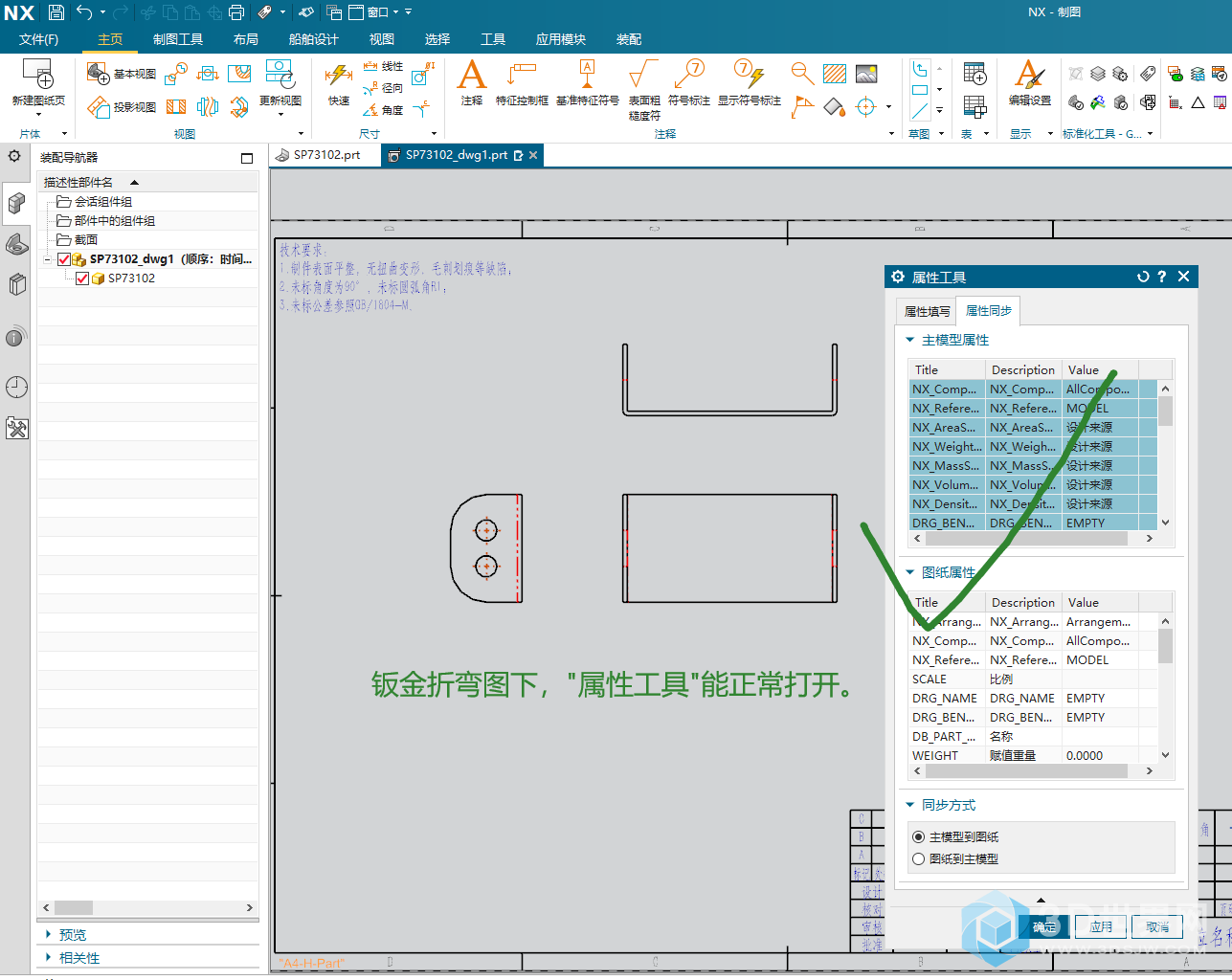Close the SP73102_dwg1.prt tab
Image resolution: width=1232 pixels, height=980 pixels.
(533, 155)
